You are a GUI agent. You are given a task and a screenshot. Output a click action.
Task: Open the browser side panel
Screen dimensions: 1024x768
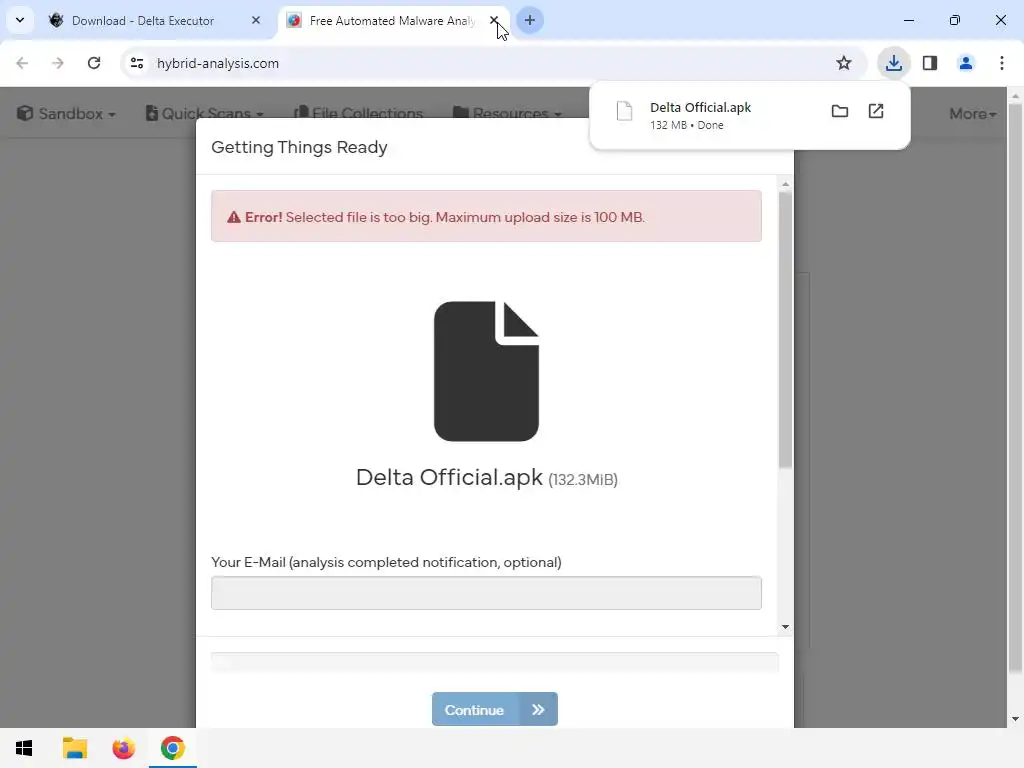[930, 63]
